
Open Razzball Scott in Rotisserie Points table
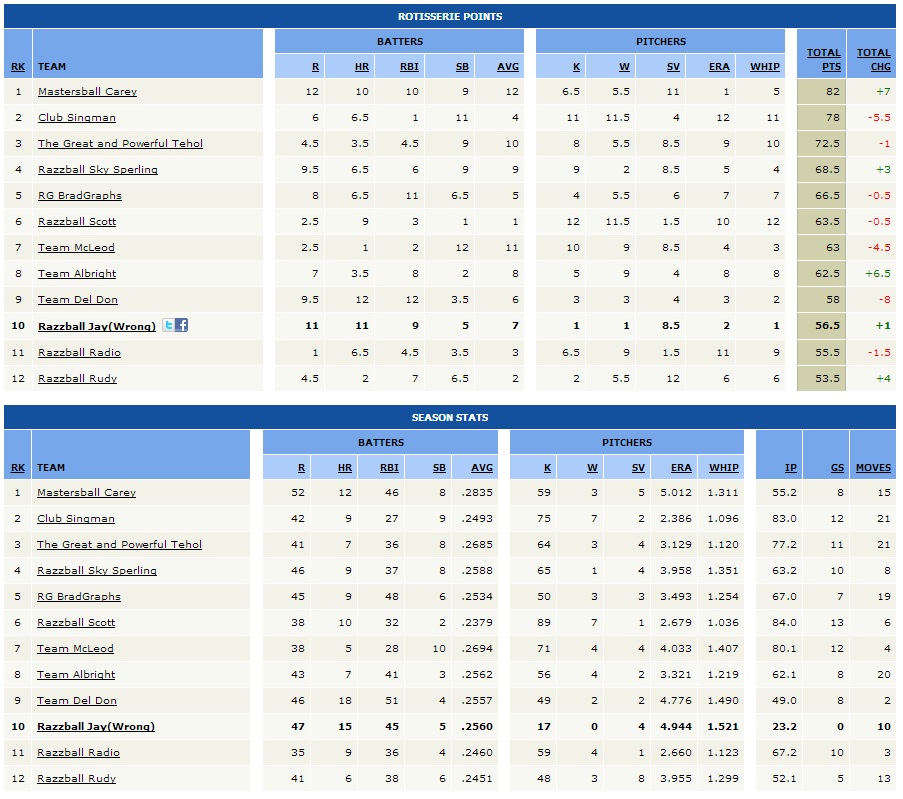(77, 221)
